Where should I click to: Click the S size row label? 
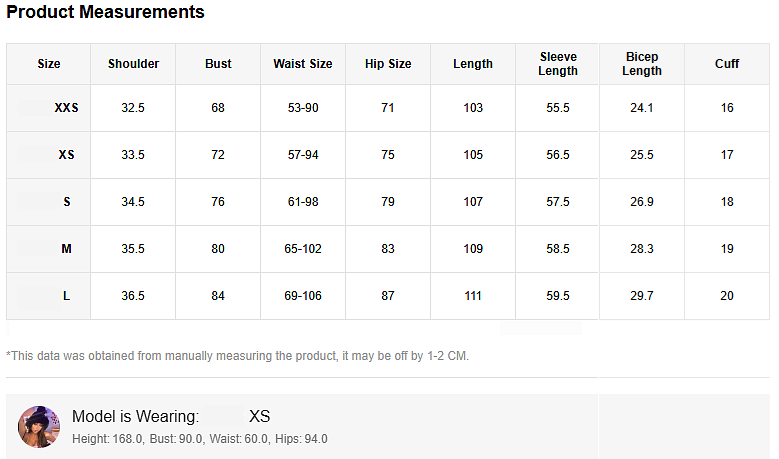click(x=66, y=202)
